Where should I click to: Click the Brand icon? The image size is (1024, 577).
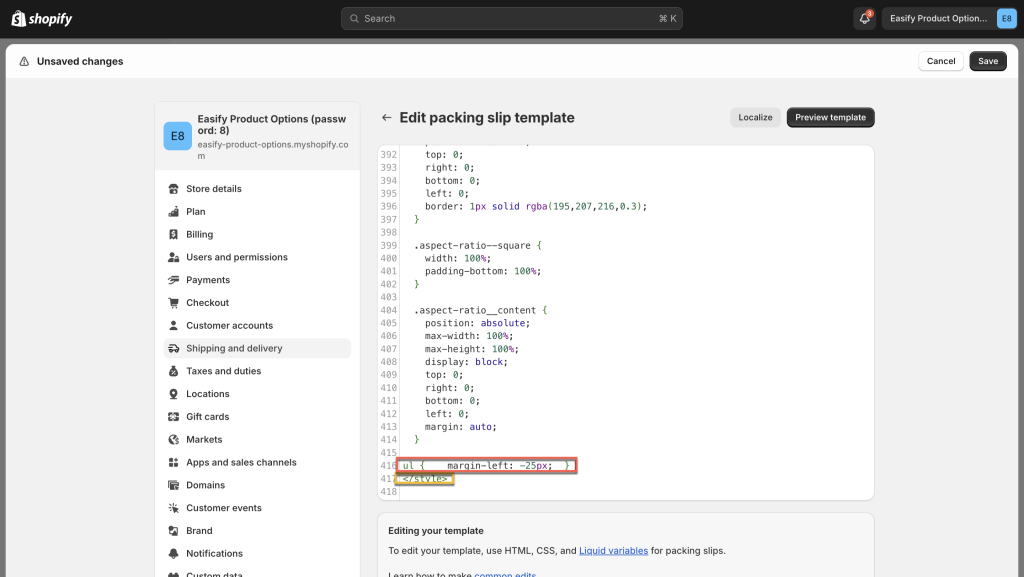click(x=174, y=531)
